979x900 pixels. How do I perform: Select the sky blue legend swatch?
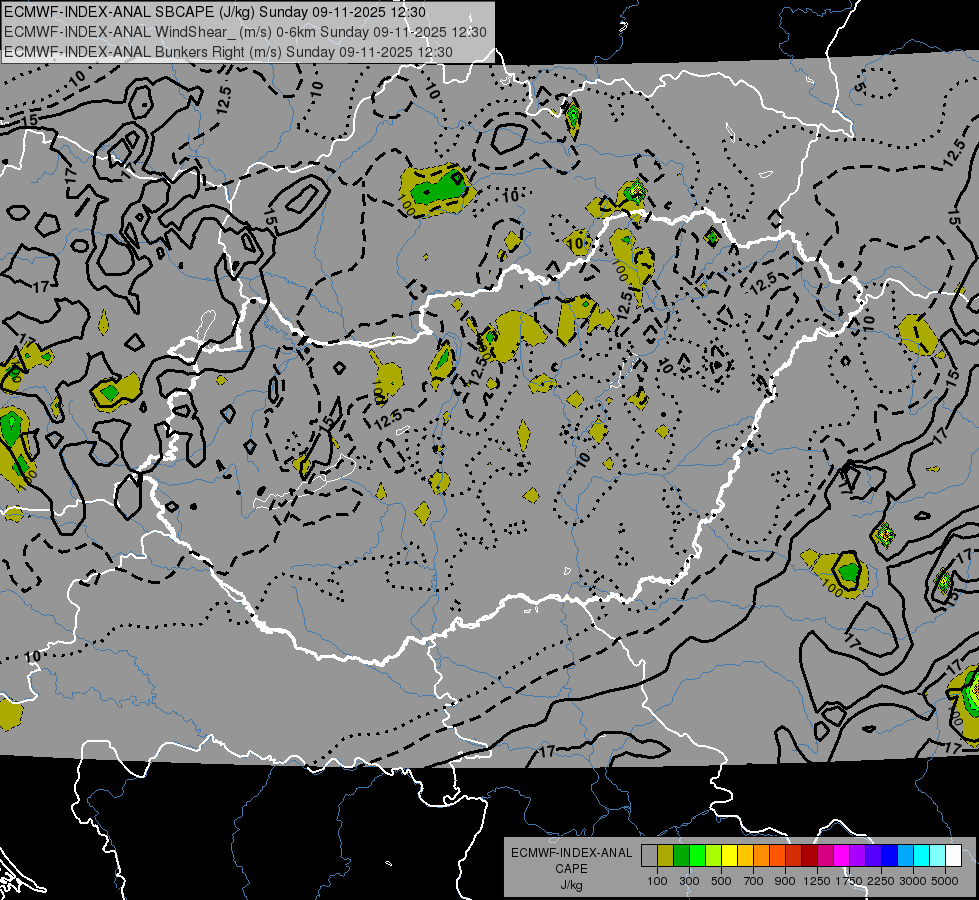(x=905, y=856)
